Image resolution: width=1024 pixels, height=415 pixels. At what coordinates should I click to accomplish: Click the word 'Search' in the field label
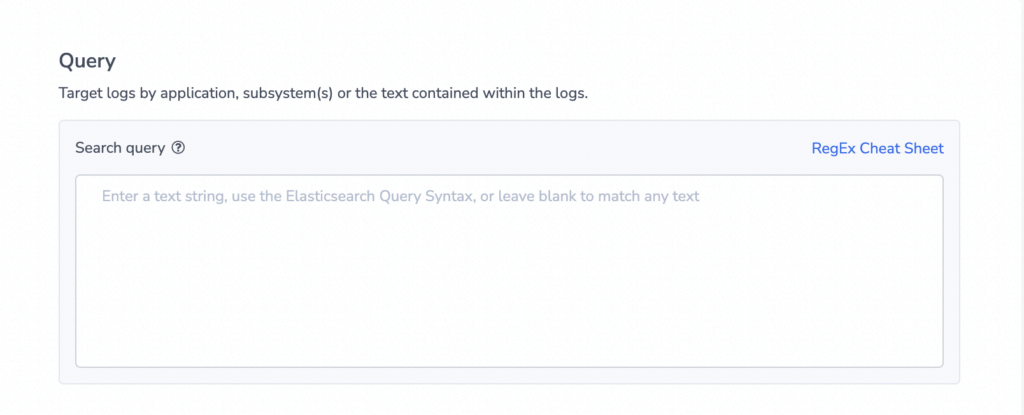pos(97,148)
